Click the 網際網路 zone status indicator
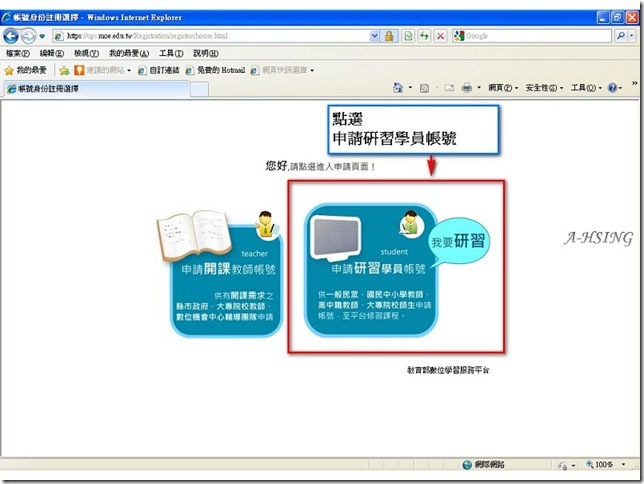This screenshot has height=484, width=644. click(x=483, y=465)
